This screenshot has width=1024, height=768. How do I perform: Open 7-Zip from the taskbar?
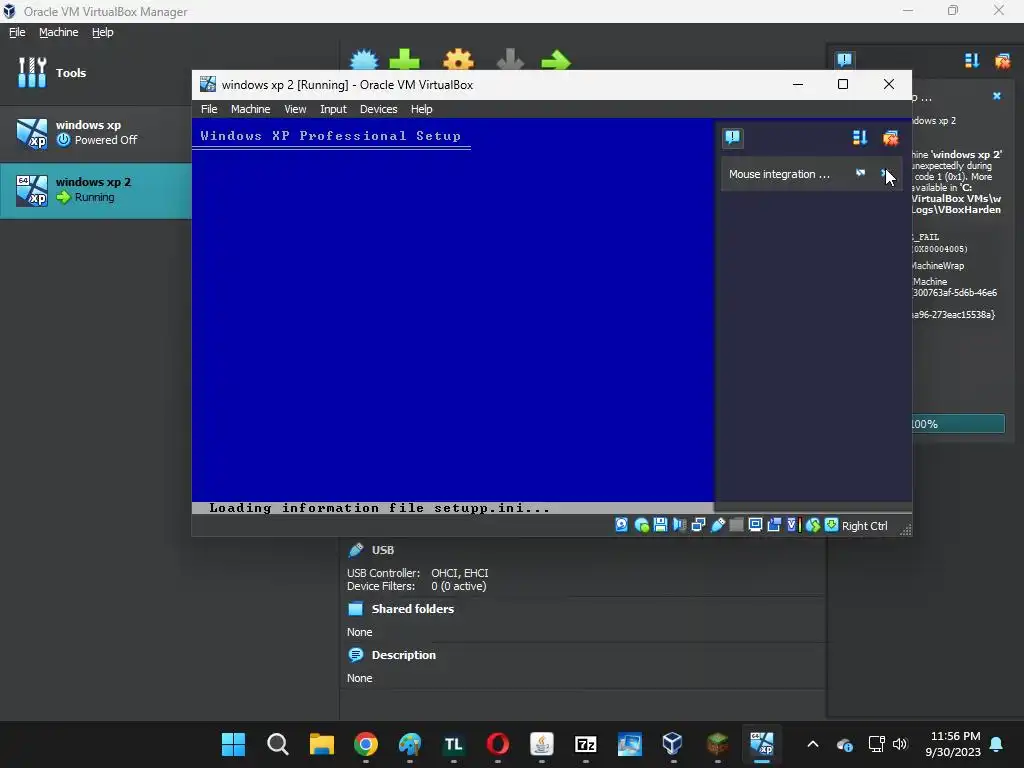tap(586, 744)
